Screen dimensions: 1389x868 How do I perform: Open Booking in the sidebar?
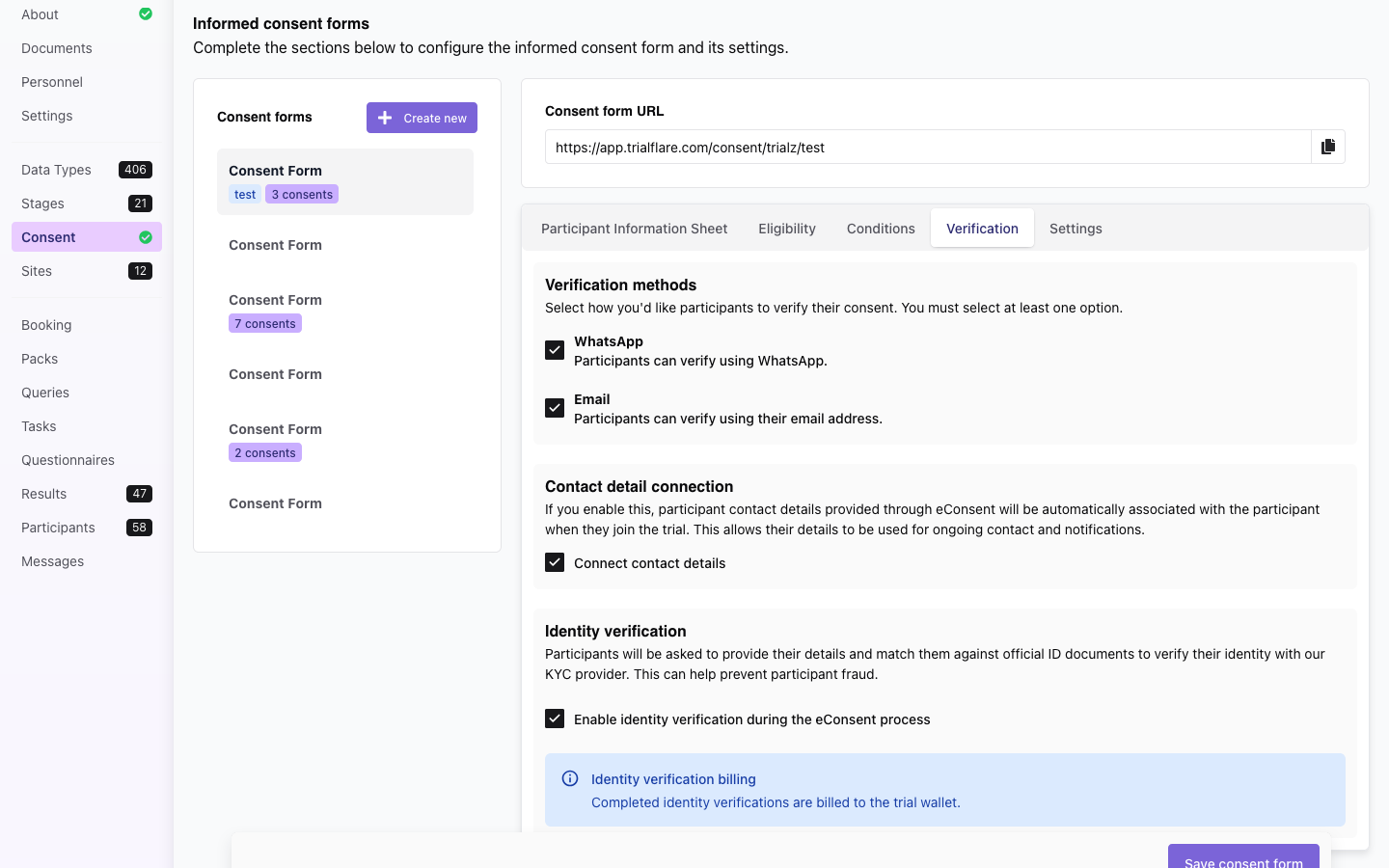coord(87,325)
